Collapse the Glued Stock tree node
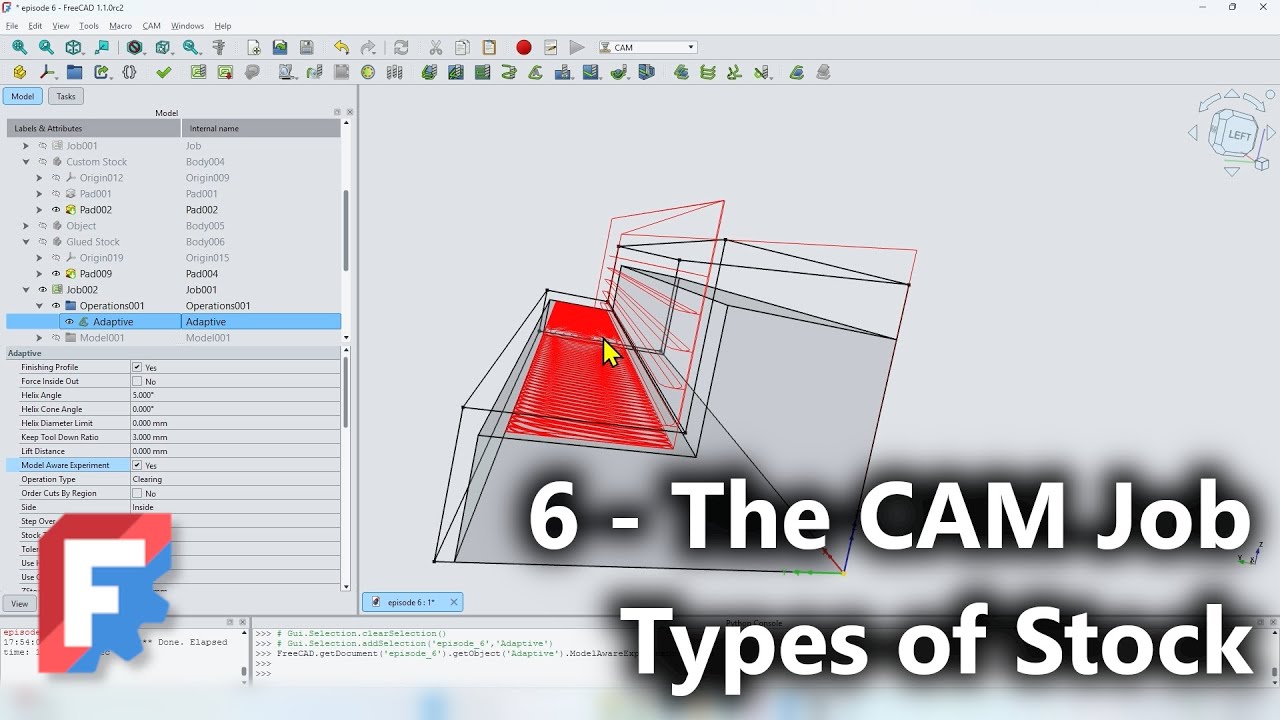 26,242
